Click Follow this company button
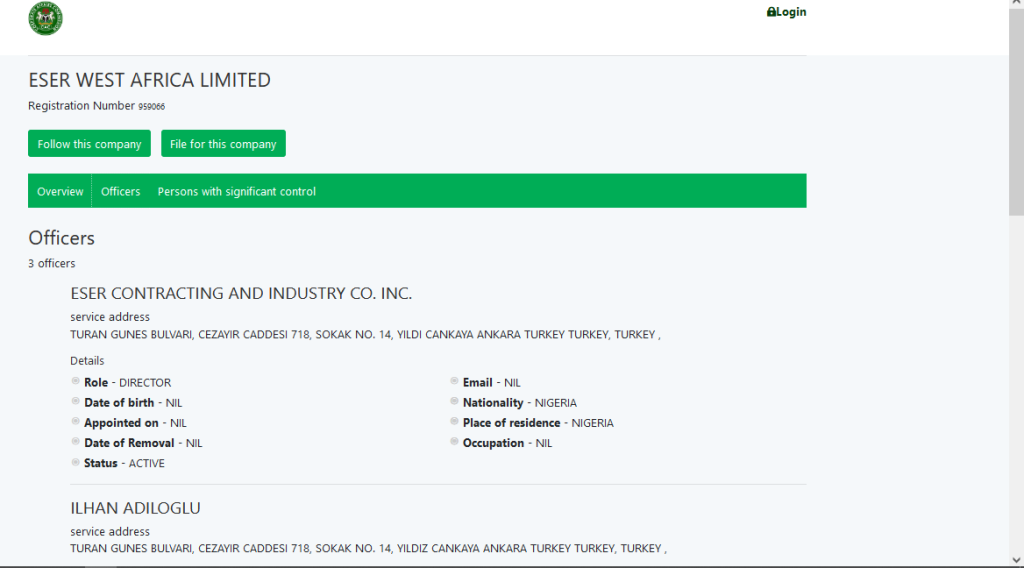The width and height of the screenshot is (1024, 568). click(89, 144)
